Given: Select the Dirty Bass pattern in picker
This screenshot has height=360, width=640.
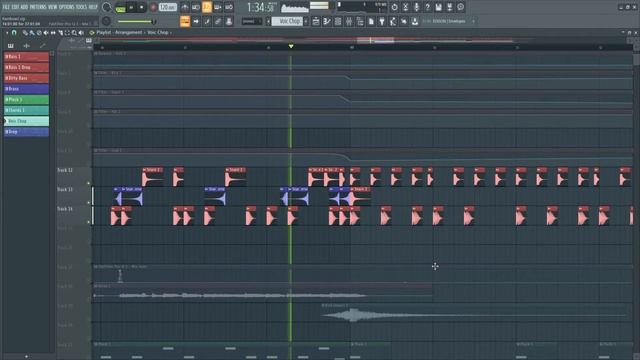Looking at the screenshot, I should pos(27,78).
